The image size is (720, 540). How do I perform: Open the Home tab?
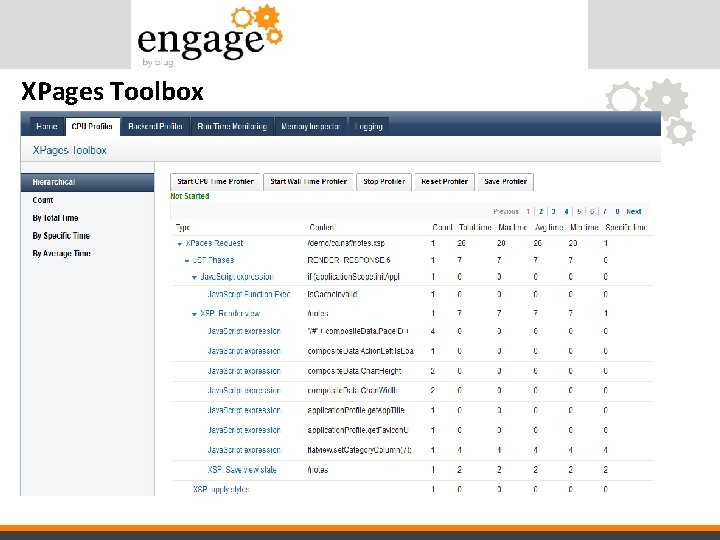(x=47, y=126)
